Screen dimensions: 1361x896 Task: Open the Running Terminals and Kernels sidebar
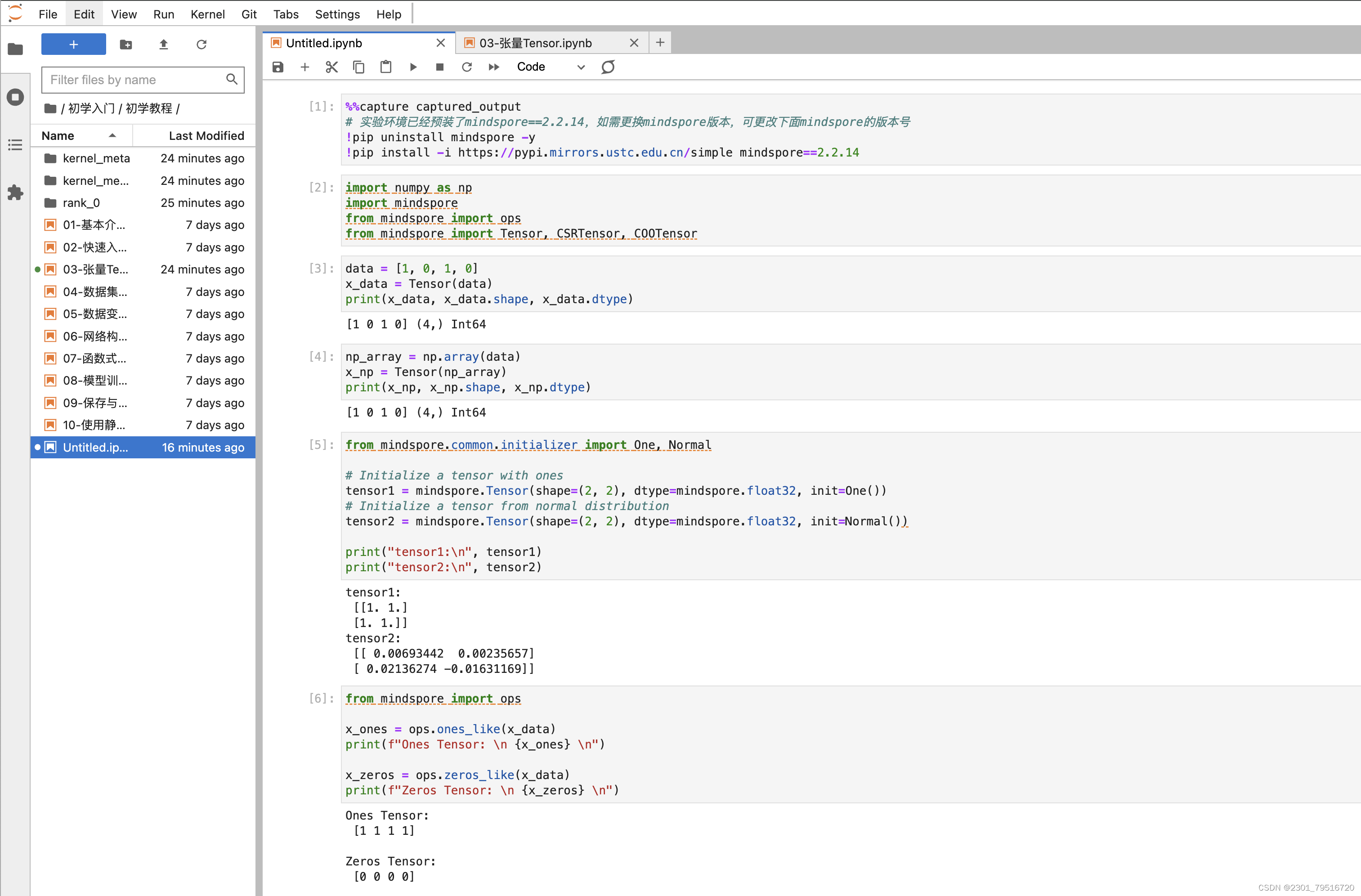point(15,97)
